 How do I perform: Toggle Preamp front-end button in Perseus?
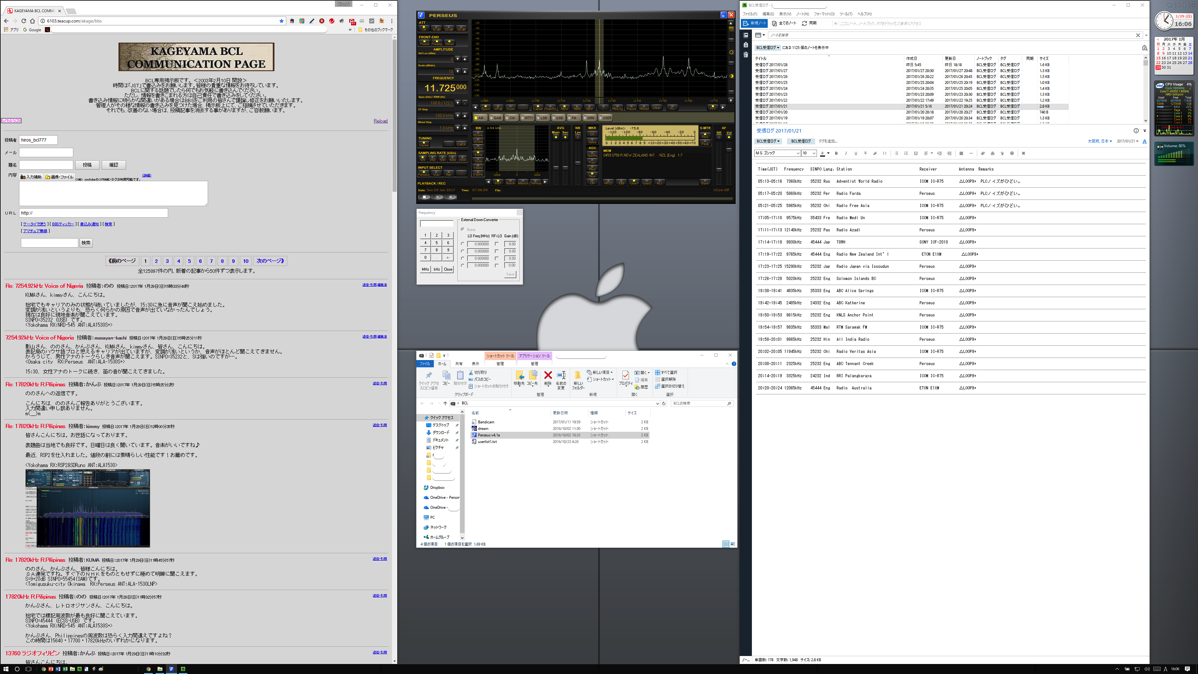[x=436, y=43]
